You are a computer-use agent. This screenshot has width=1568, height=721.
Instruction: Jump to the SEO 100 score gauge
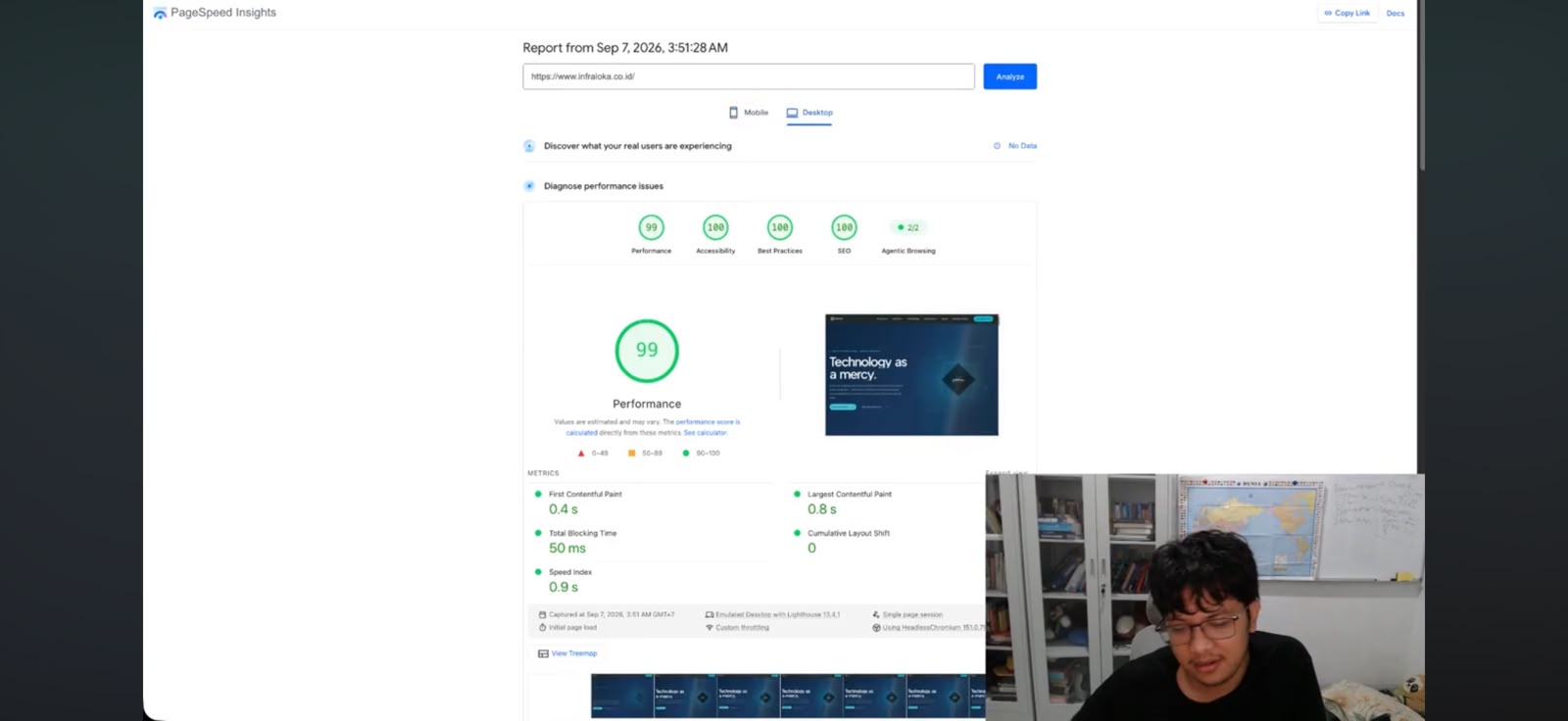coord(844,227)
